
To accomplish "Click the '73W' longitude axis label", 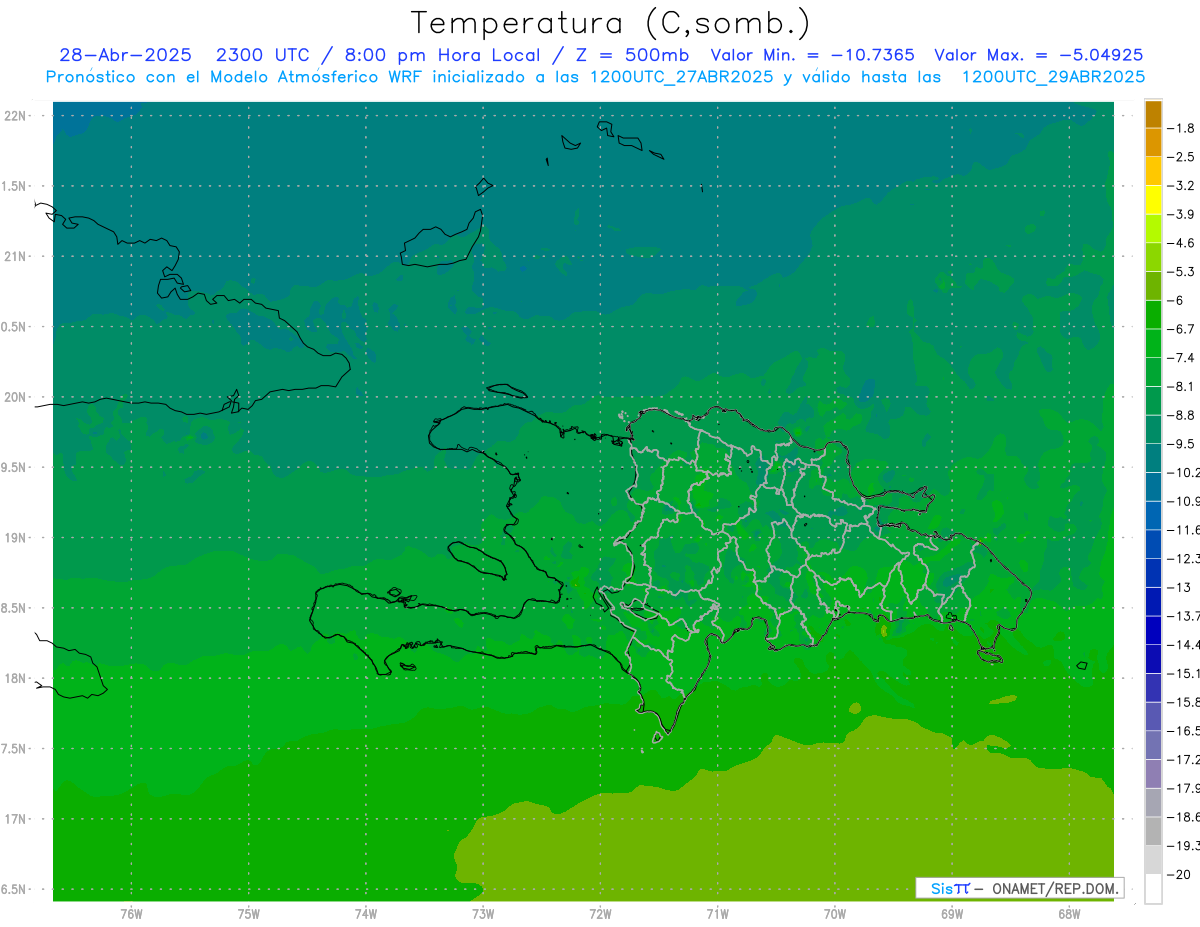I will click(x=483, y=913).
